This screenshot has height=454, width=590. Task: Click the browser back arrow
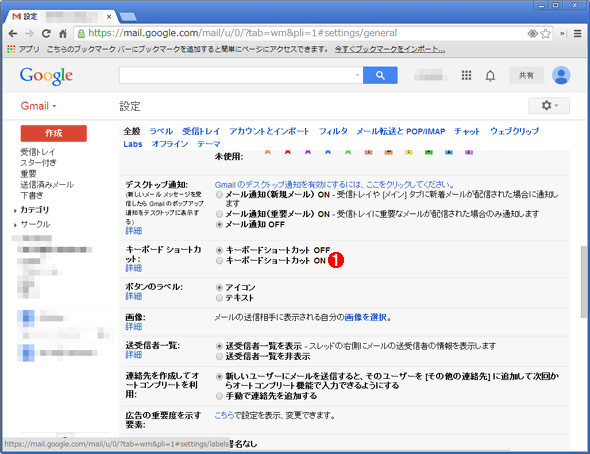point(13,33)
